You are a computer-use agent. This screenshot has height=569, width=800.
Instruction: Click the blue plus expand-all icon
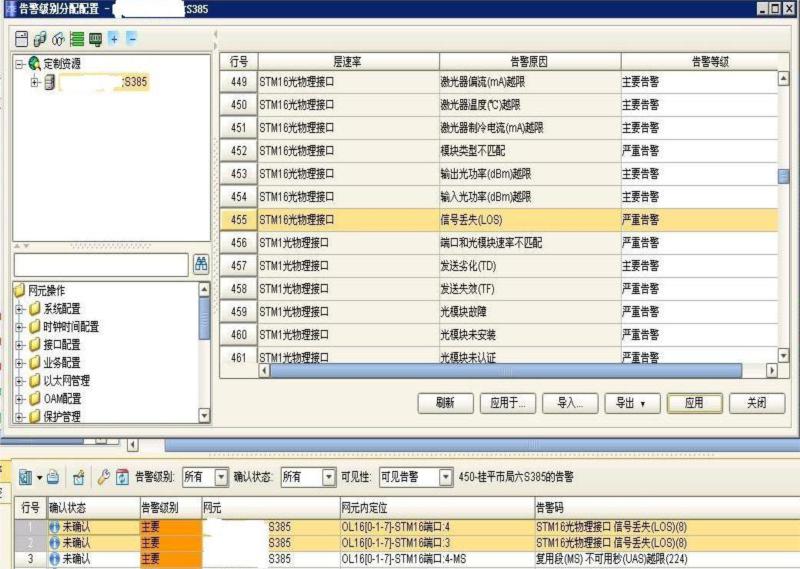click(x=113, y=39)
